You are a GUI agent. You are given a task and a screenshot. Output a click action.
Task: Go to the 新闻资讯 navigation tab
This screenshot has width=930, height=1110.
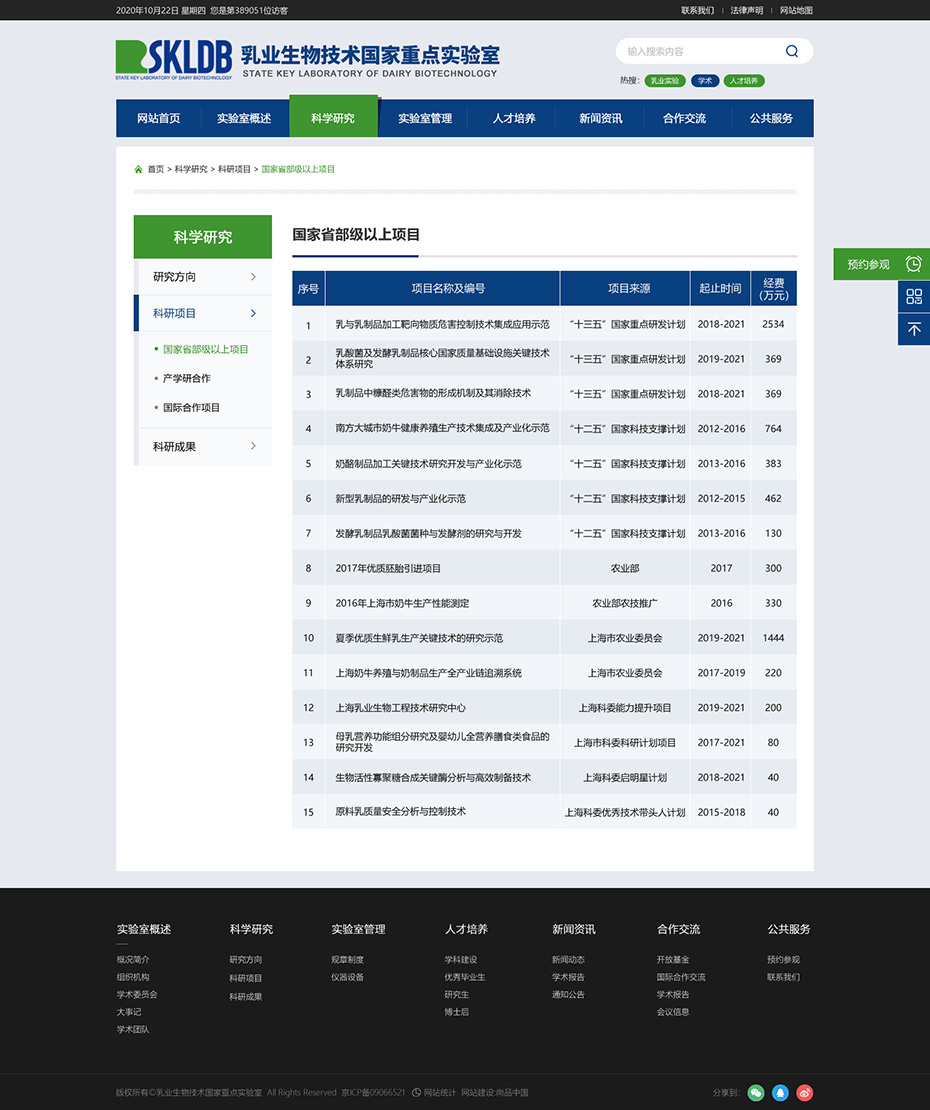600,118
